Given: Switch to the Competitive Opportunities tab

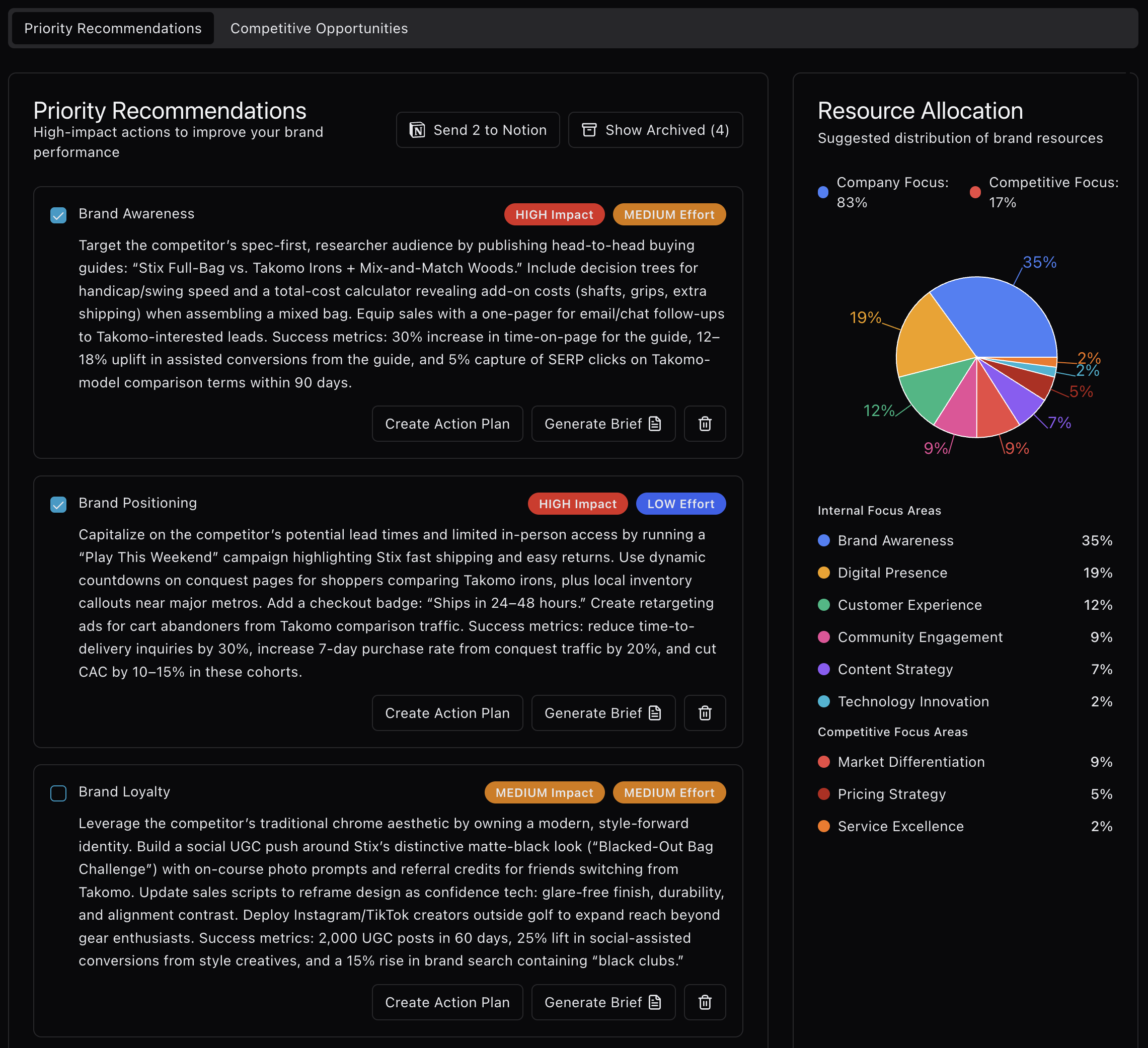Looking at the screenshot, I should [x=318, y=28].
